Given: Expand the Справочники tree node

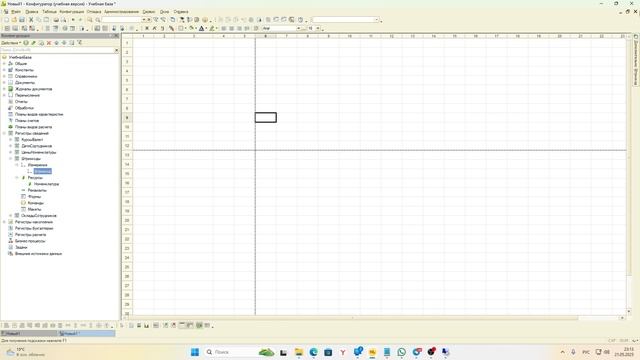Looking at the screenshot, I should 4,76.
